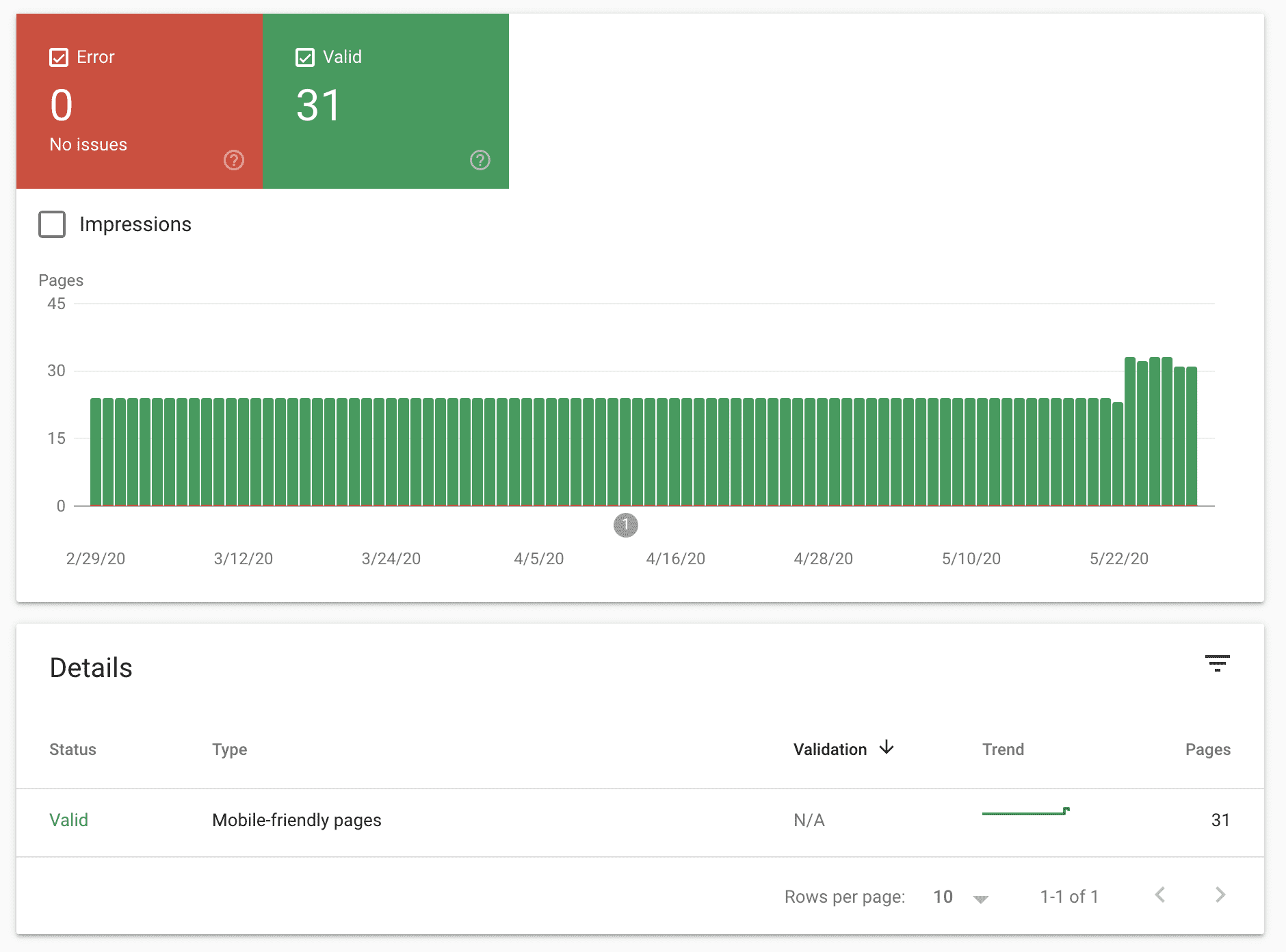Select 10 in rows per page selector
The height and width of the screenshot is (952, 1286).
(943, 896)
